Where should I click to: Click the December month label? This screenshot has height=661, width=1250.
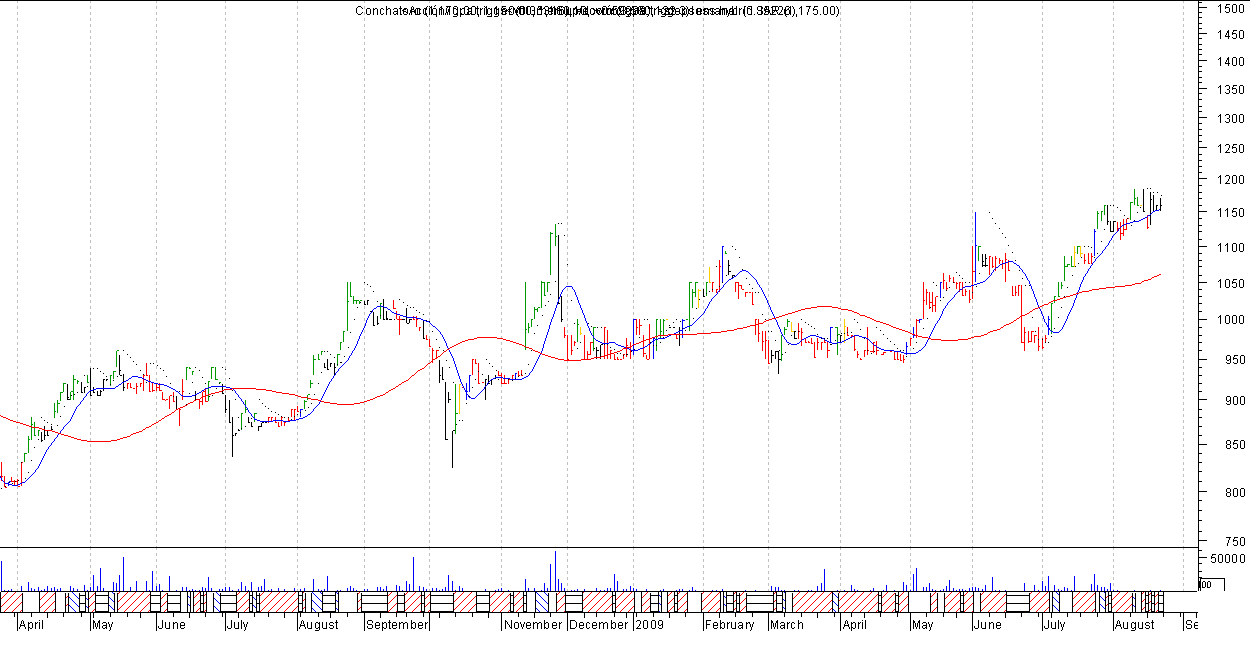[x=599, y=625]
